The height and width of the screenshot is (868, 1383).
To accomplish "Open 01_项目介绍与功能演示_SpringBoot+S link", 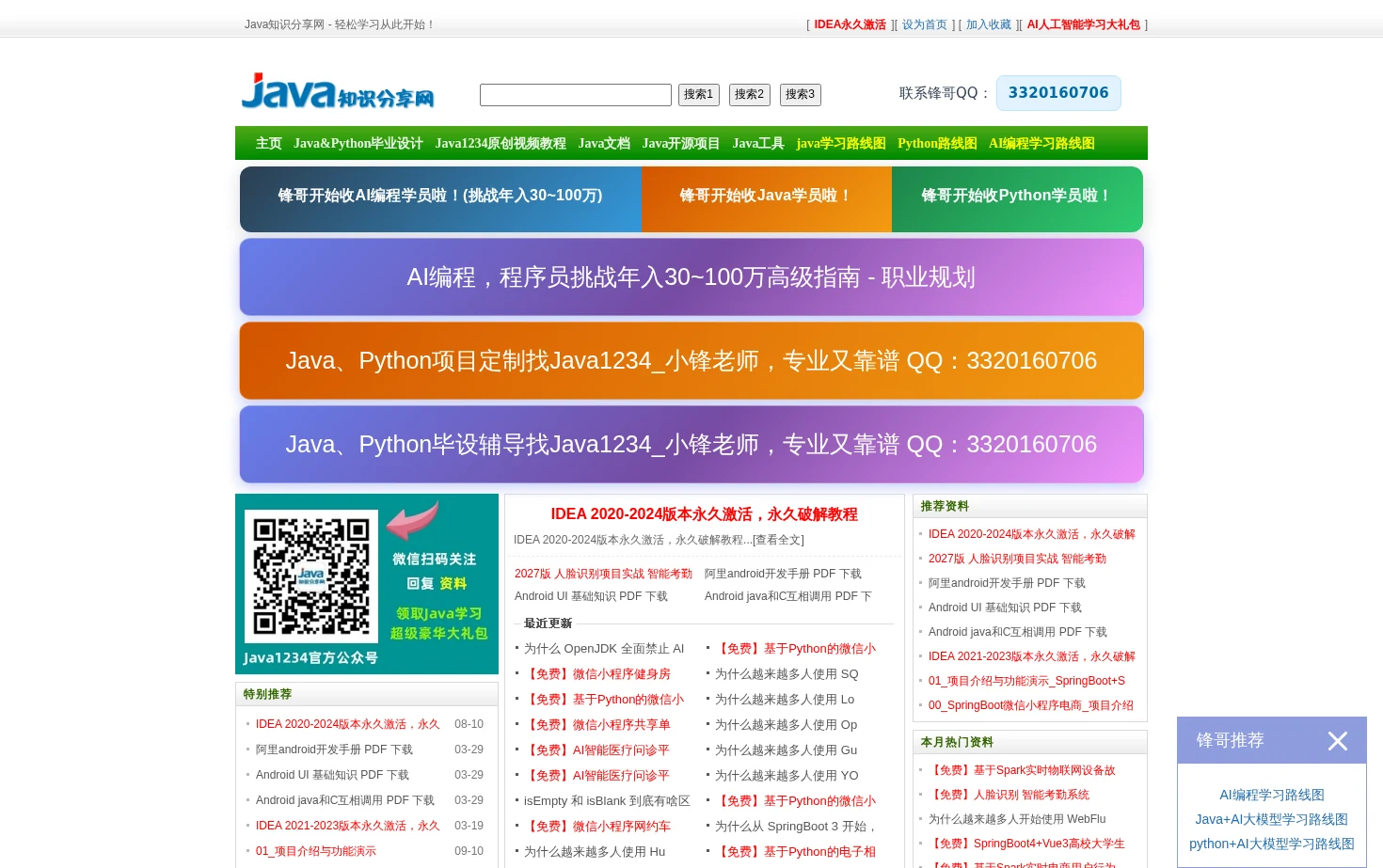I will tap(1026, 681).
